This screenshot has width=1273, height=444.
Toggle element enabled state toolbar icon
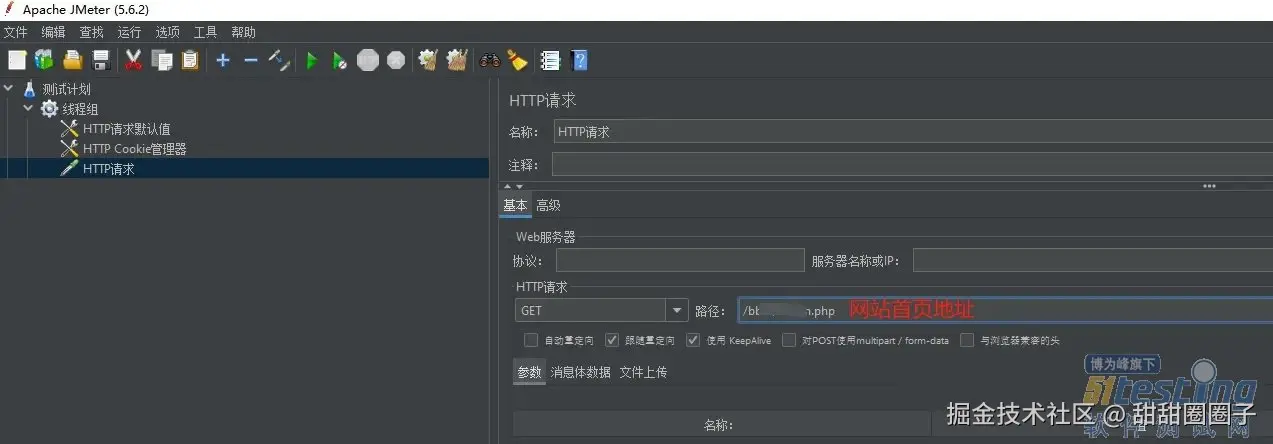coord(279,61)
